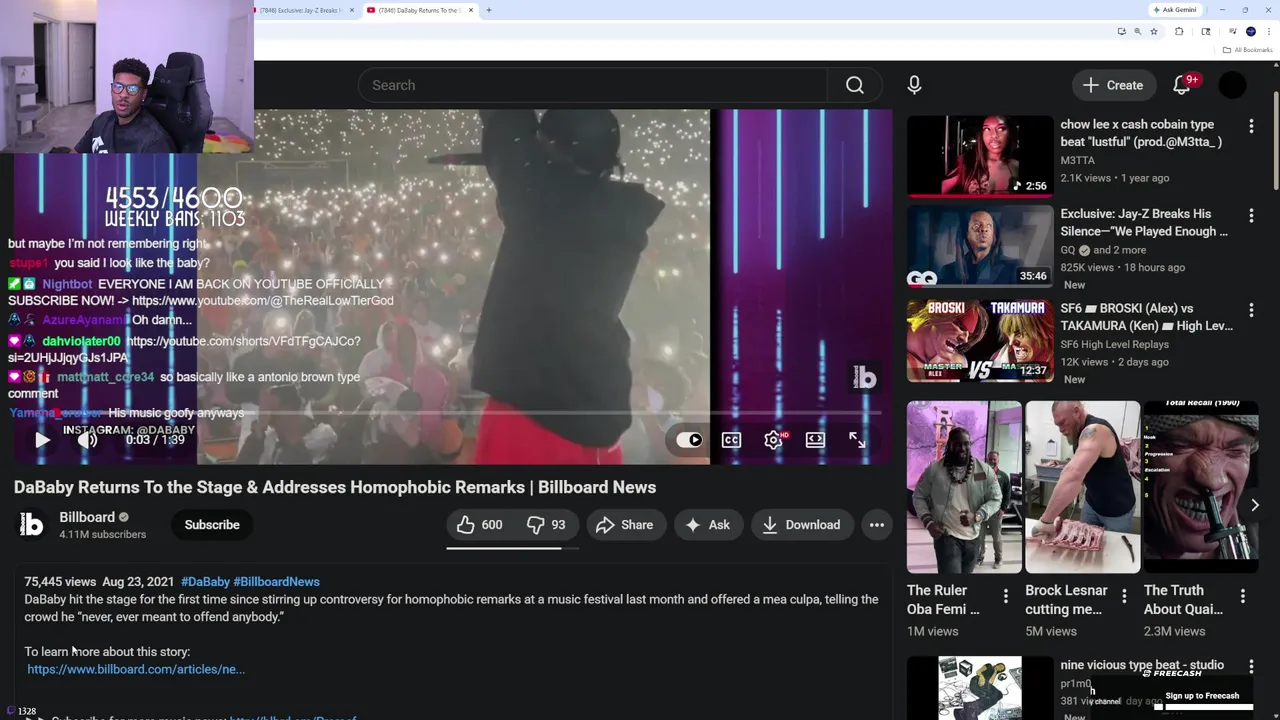Enter fullscreen mode
1280x720 pixels.
pyautogui.click(x=857, y=439)
